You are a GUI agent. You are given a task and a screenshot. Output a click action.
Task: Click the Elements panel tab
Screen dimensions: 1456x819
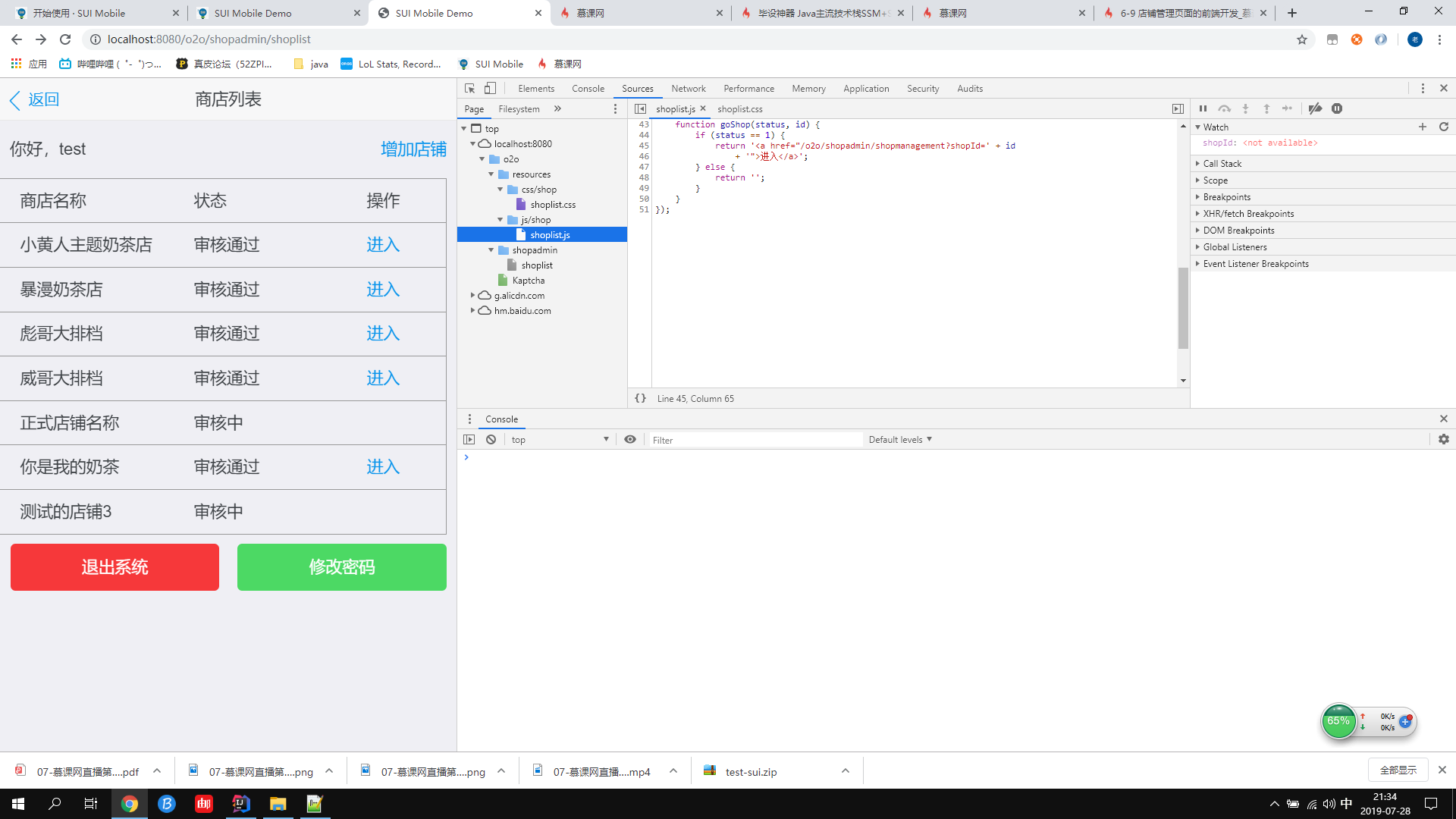pos(537,88)
